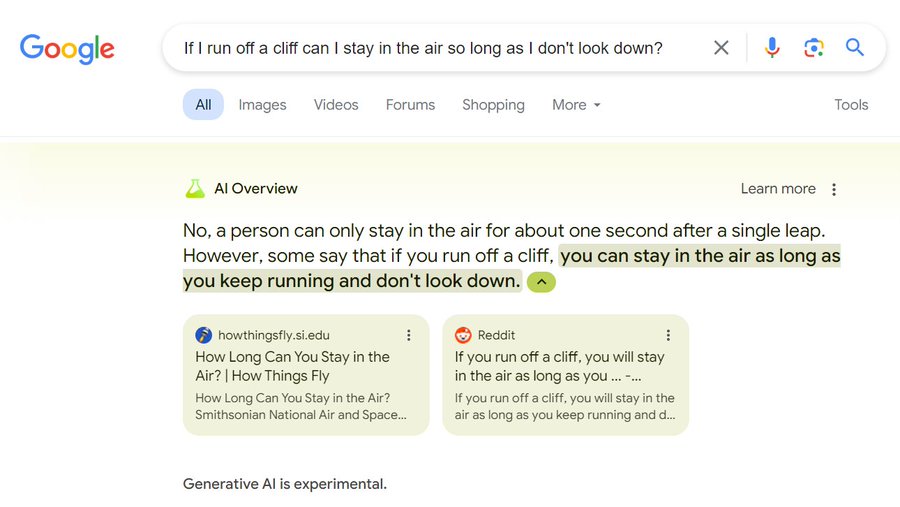The width and height of the screenshot is (900, 507).
Task: Open the Shopping tab
Action: [493, 105]
